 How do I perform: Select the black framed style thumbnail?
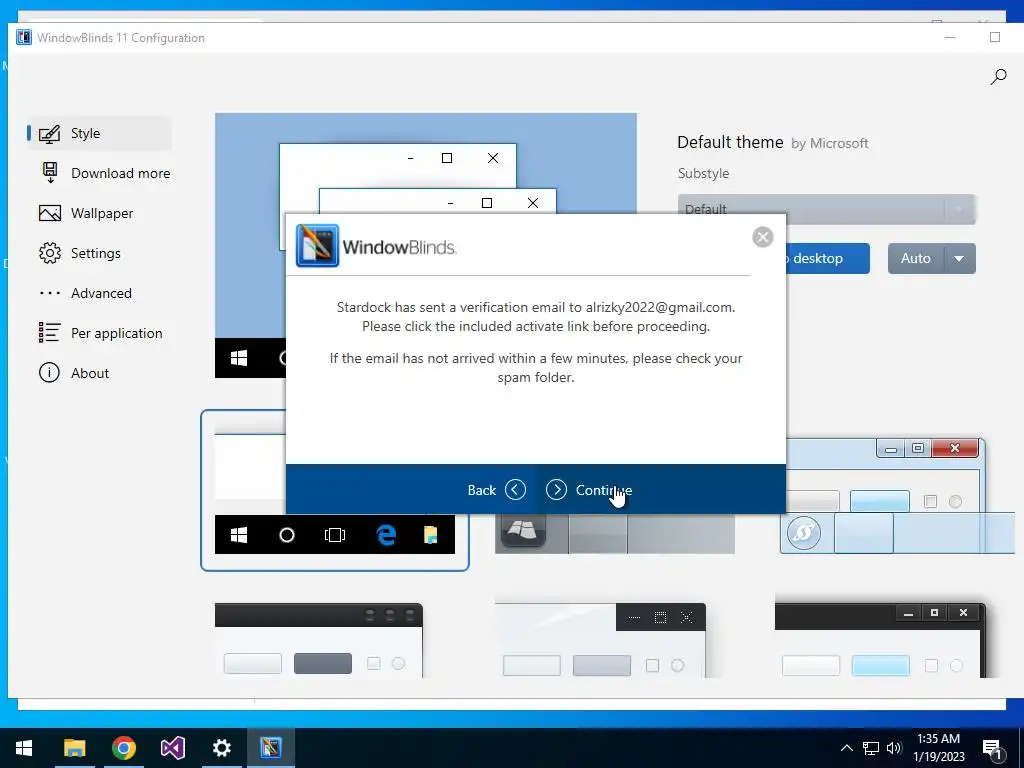pyautogui.click(x=880, y=640)
